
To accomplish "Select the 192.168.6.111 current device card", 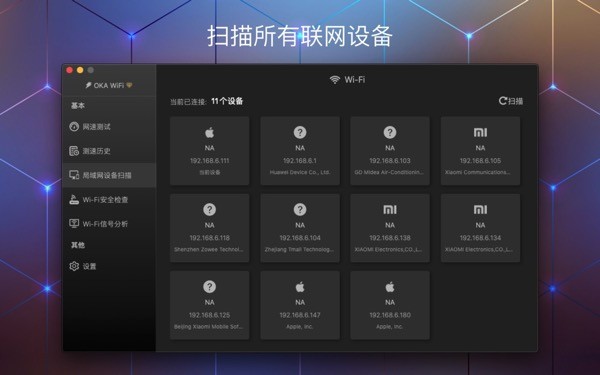I will (209, 151).
